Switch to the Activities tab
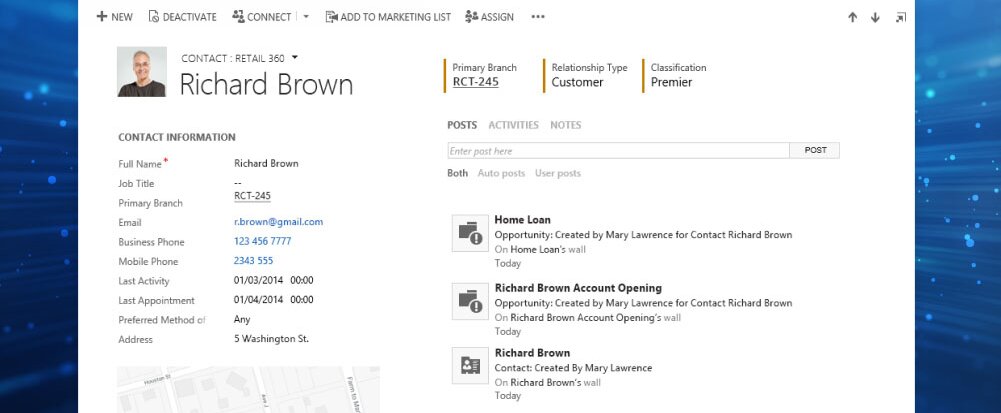 [x=513, y=125]
